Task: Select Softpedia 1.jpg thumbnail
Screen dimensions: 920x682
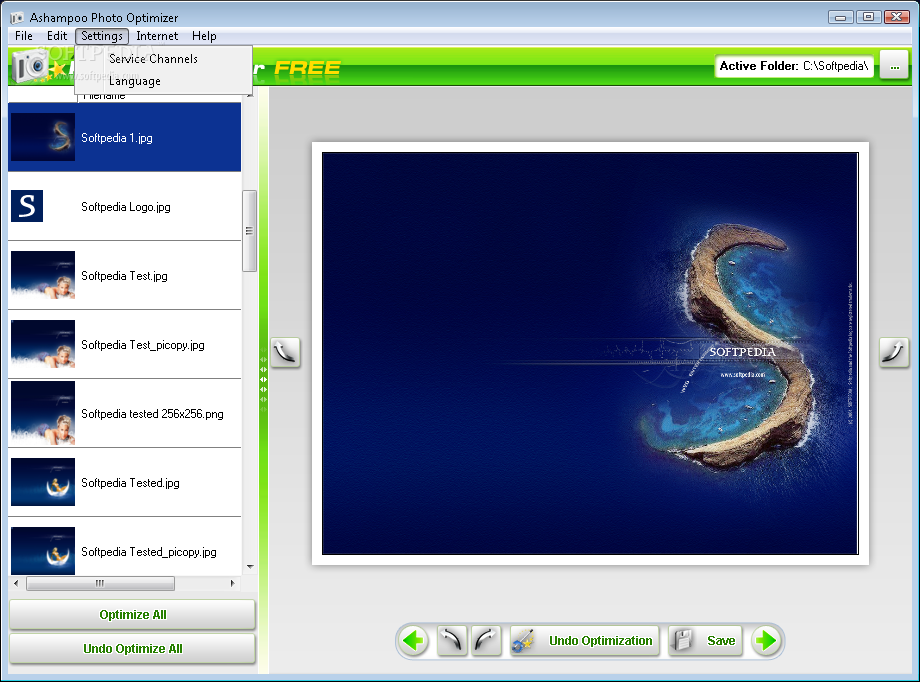Action: coord(43,137)
